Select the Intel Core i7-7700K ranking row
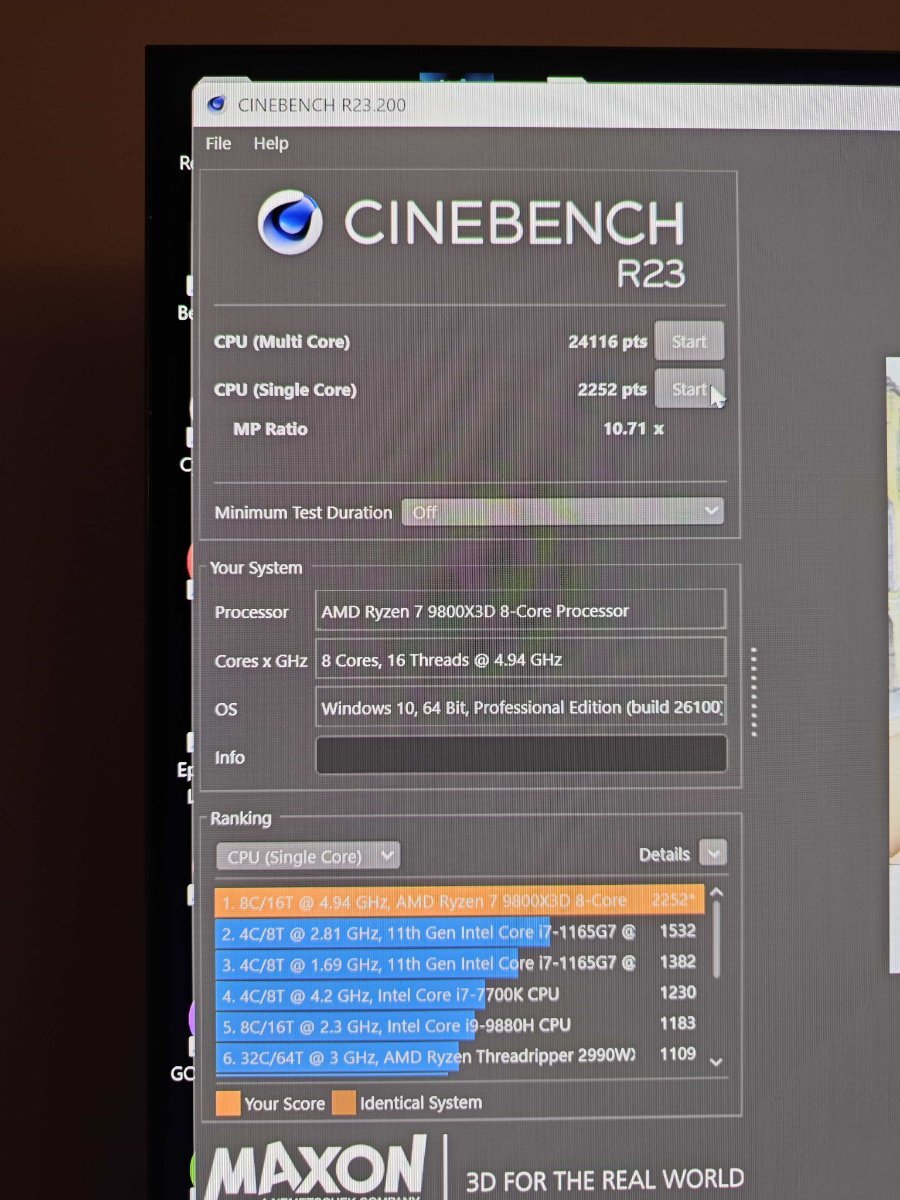 click(x=460, y=994)
